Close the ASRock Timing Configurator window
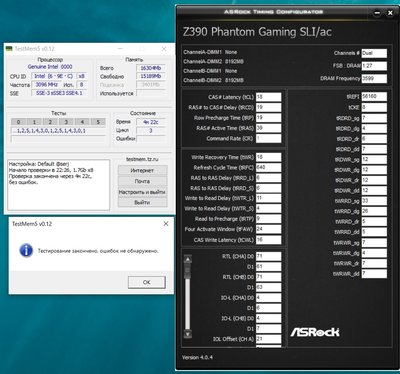Screen dimensions: 400x374 390,13
